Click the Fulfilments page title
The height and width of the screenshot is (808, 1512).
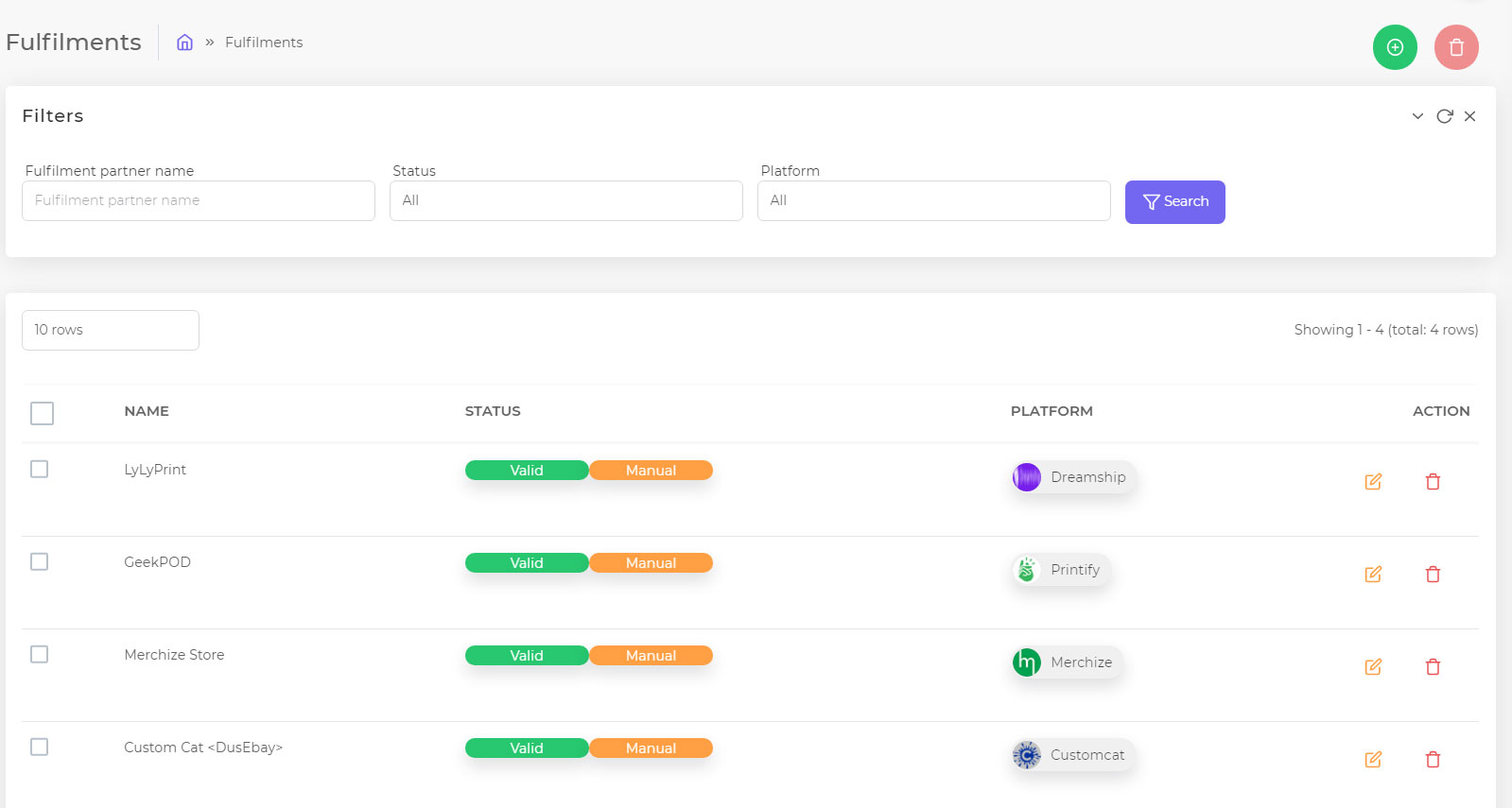point(74,43)
